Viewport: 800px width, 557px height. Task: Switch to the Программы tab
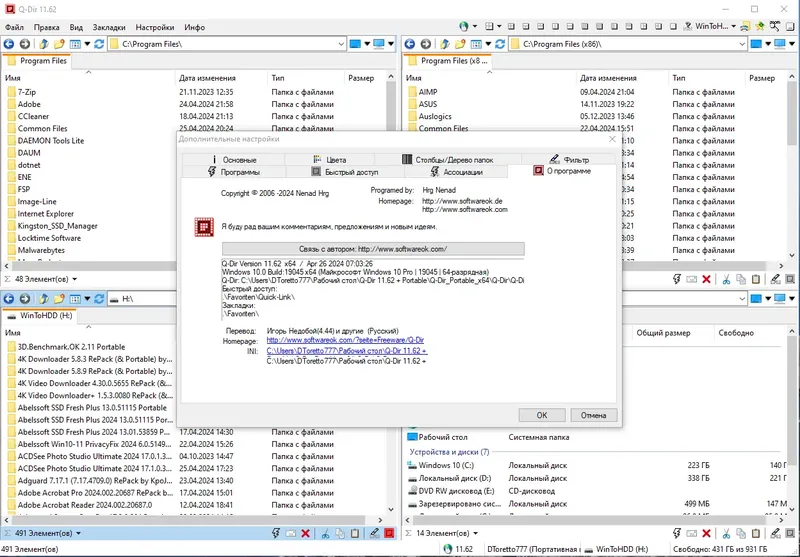[233, 172]
